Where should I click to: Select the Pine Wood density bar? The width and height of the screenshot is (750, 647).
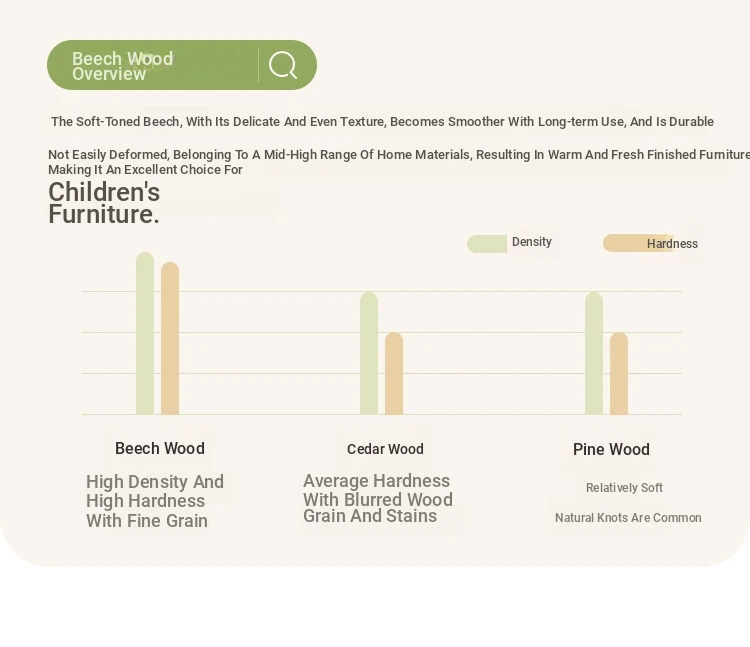[x=594, y=353]
